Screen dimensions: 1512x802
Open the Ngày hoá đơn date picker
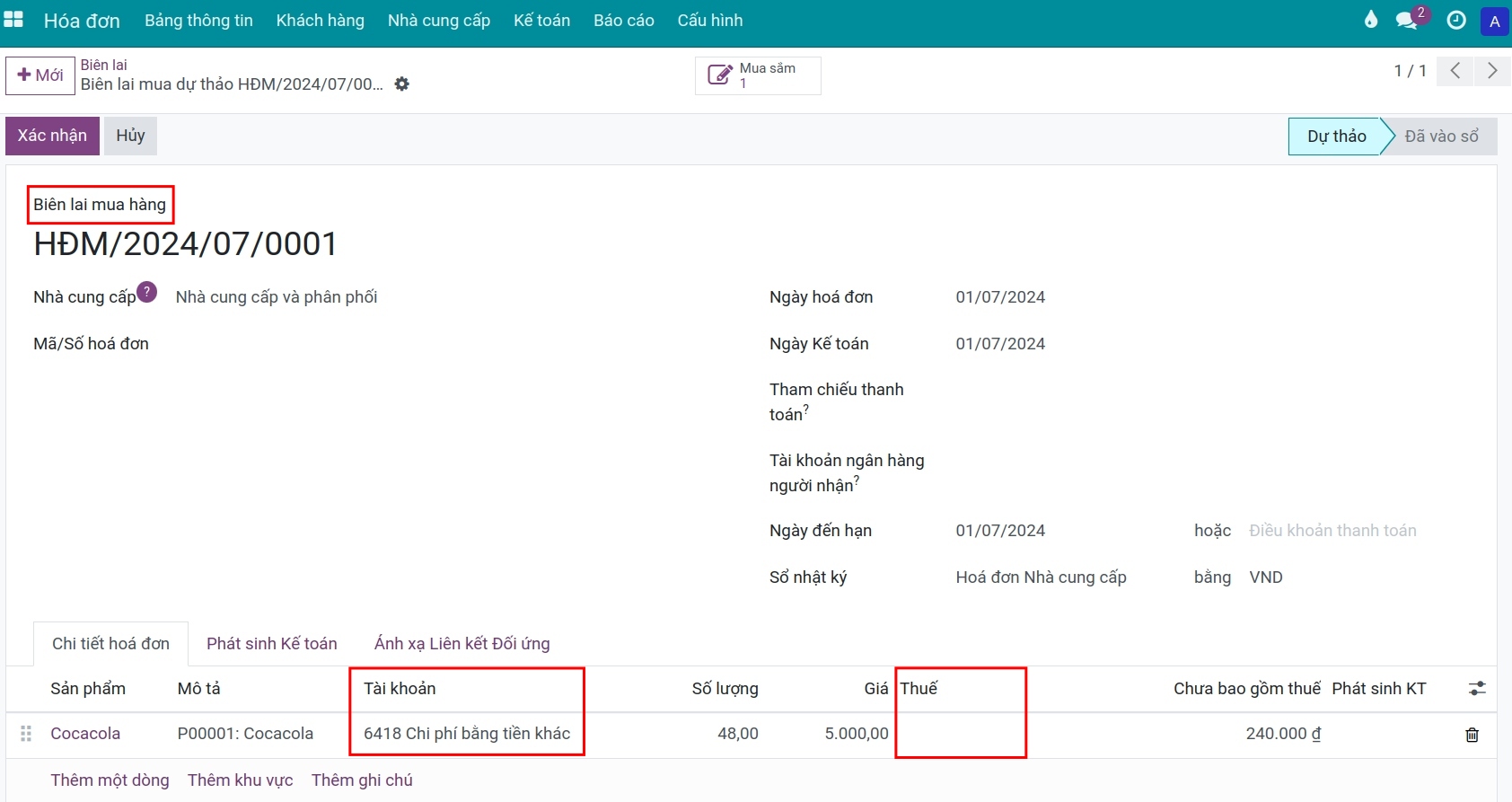(x=1000, y=297)
